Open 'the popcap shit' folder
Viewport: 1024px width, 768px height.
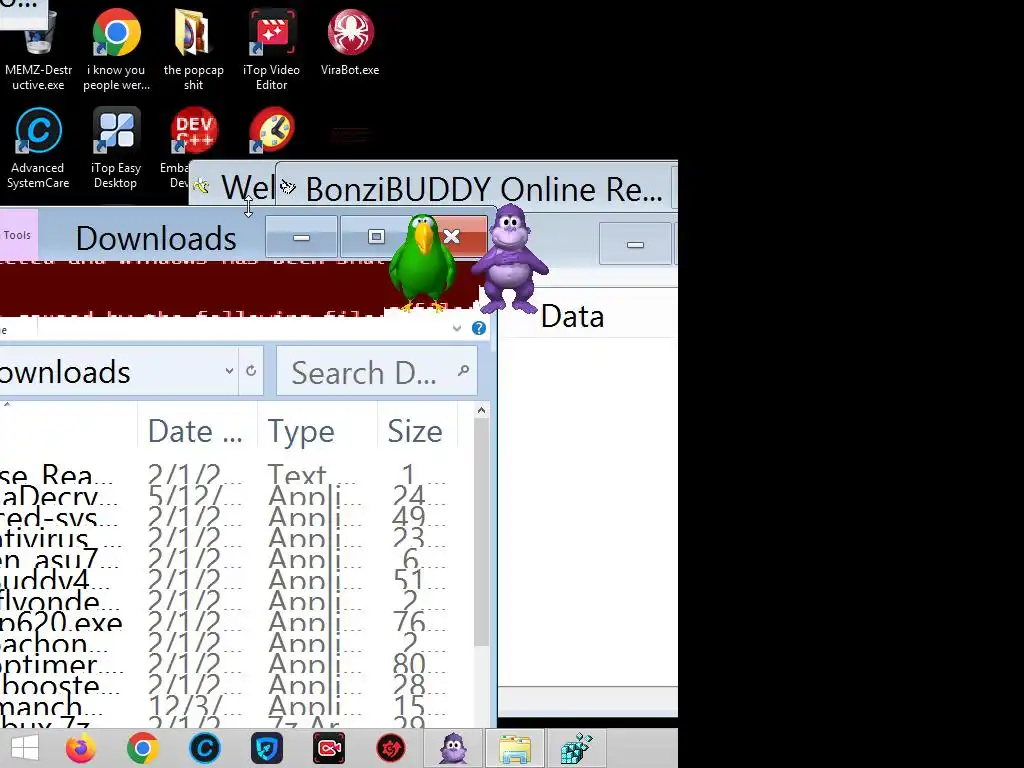point(193,51)
